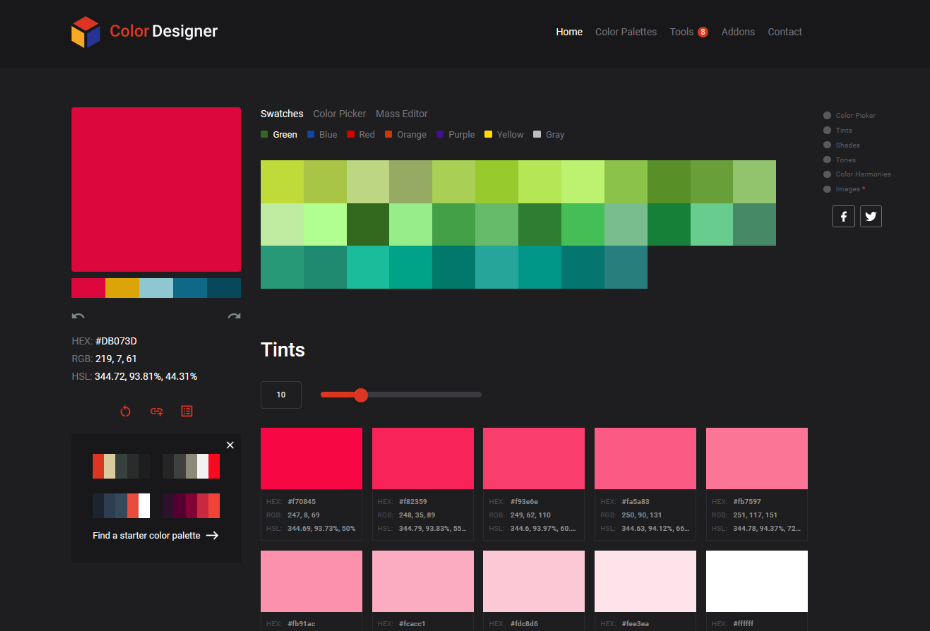Close the starter palette popup

click(x=229, y=445)
